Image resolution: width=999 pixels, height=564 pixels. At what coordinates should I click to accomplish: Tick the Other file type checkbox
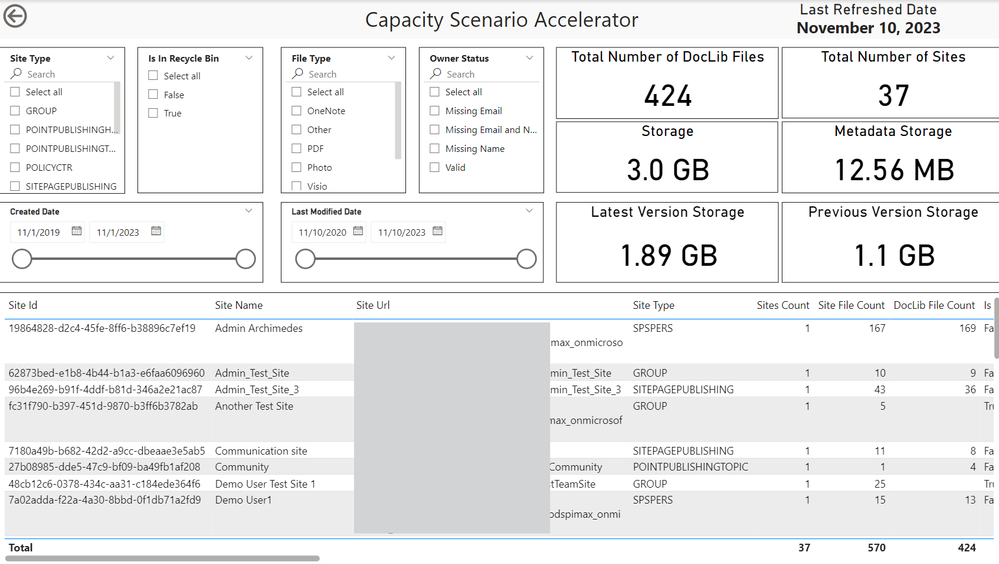pos(296,129)
